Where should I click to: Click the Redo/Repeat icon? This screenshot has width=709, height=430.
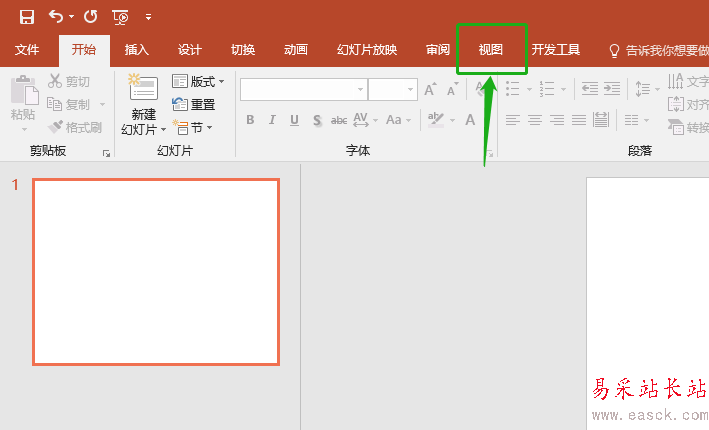(x=90, y=17)
